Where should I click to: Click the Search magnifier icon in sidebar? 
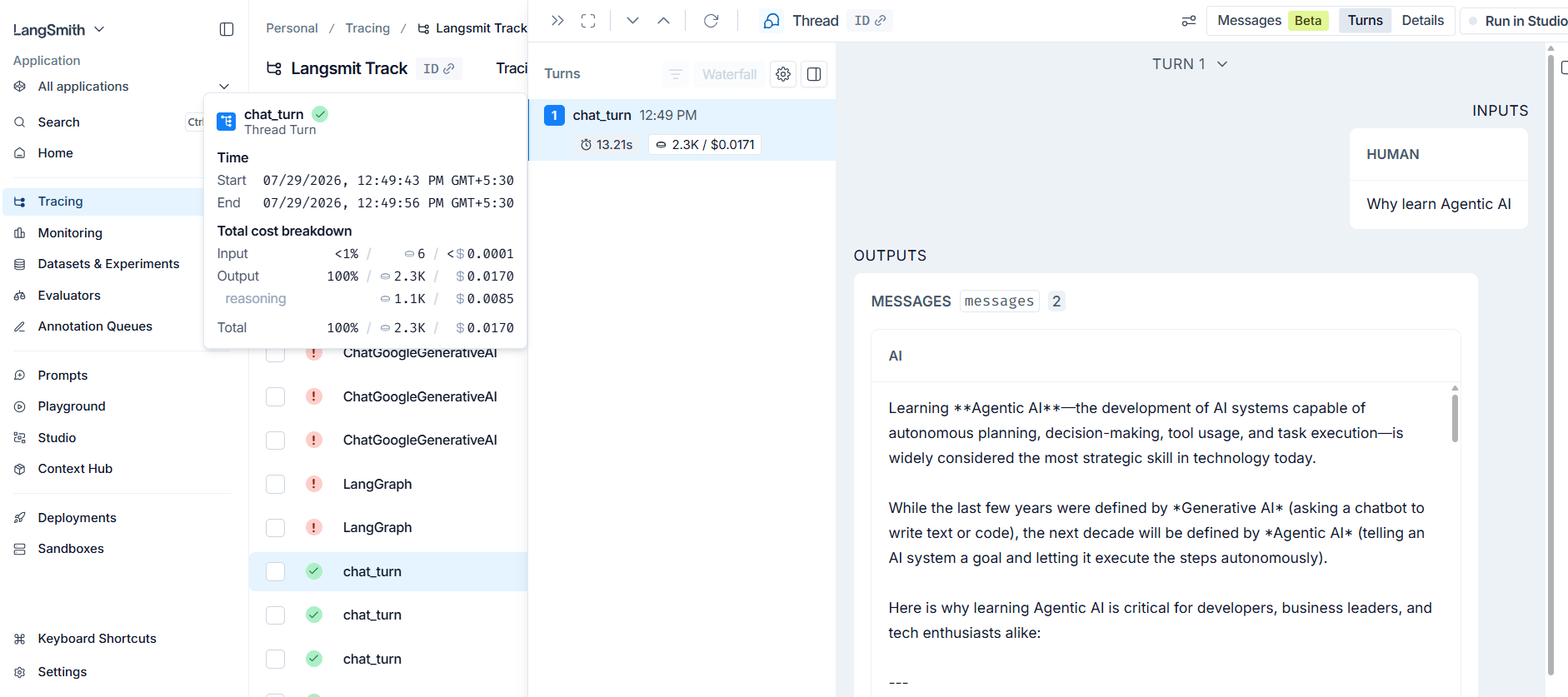click(x=20, y=122)
